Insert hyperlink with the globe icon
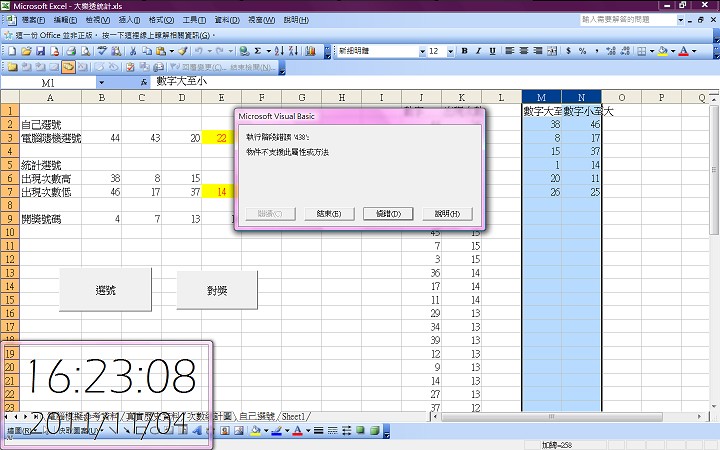The height and width of the screenshot is (450, 720). coord(244,51)
